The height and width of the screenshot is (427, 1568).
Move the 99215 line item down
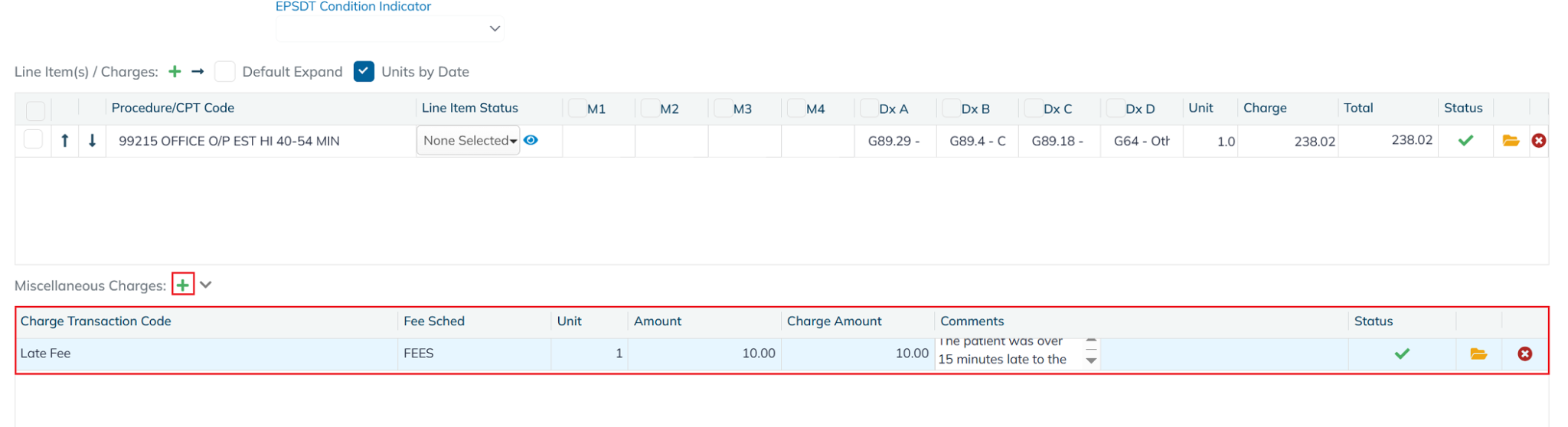[92, 141]
